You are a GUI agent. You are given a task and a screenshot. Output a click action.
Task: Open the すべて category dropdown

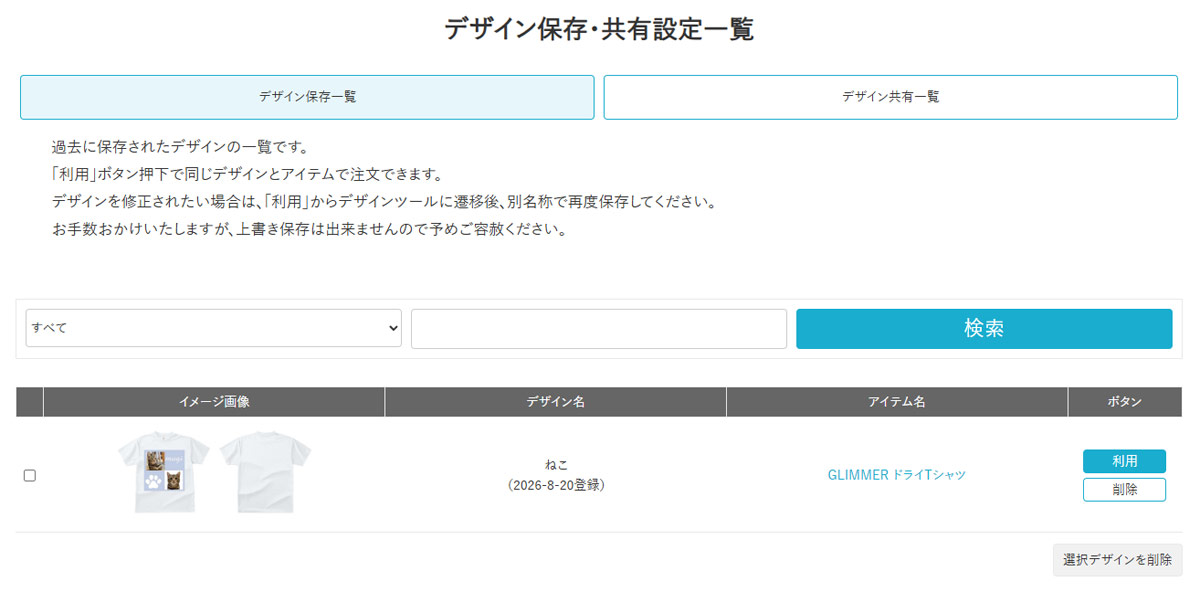[214, 328]
